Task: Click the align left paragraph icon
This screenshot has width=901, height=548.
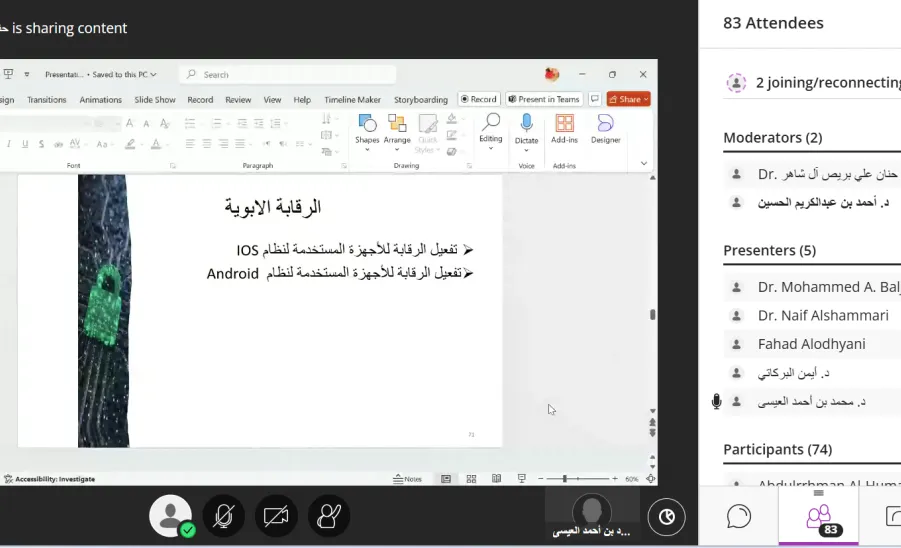Action: point(190,144)
